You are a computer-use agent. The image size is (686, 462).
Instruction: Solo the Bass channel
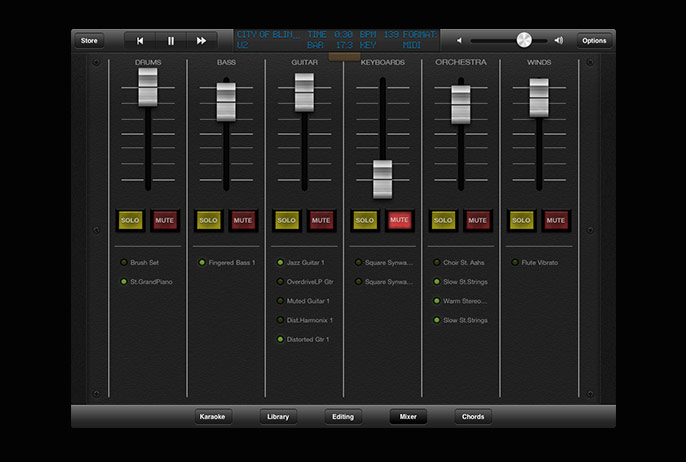click(208, 220)
